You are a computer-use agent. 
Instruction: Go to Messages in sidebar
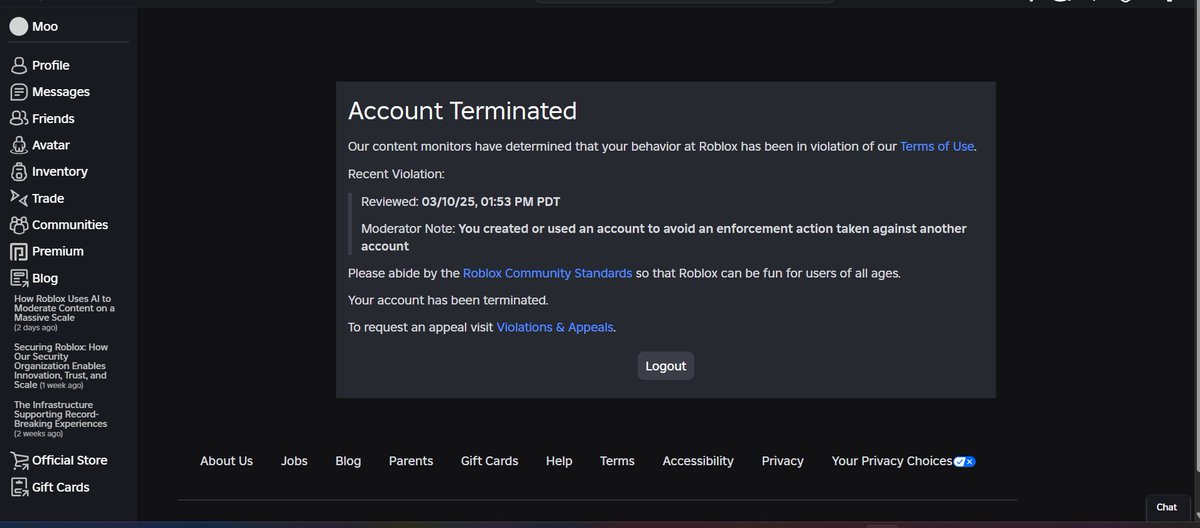(x=61, y=92)
